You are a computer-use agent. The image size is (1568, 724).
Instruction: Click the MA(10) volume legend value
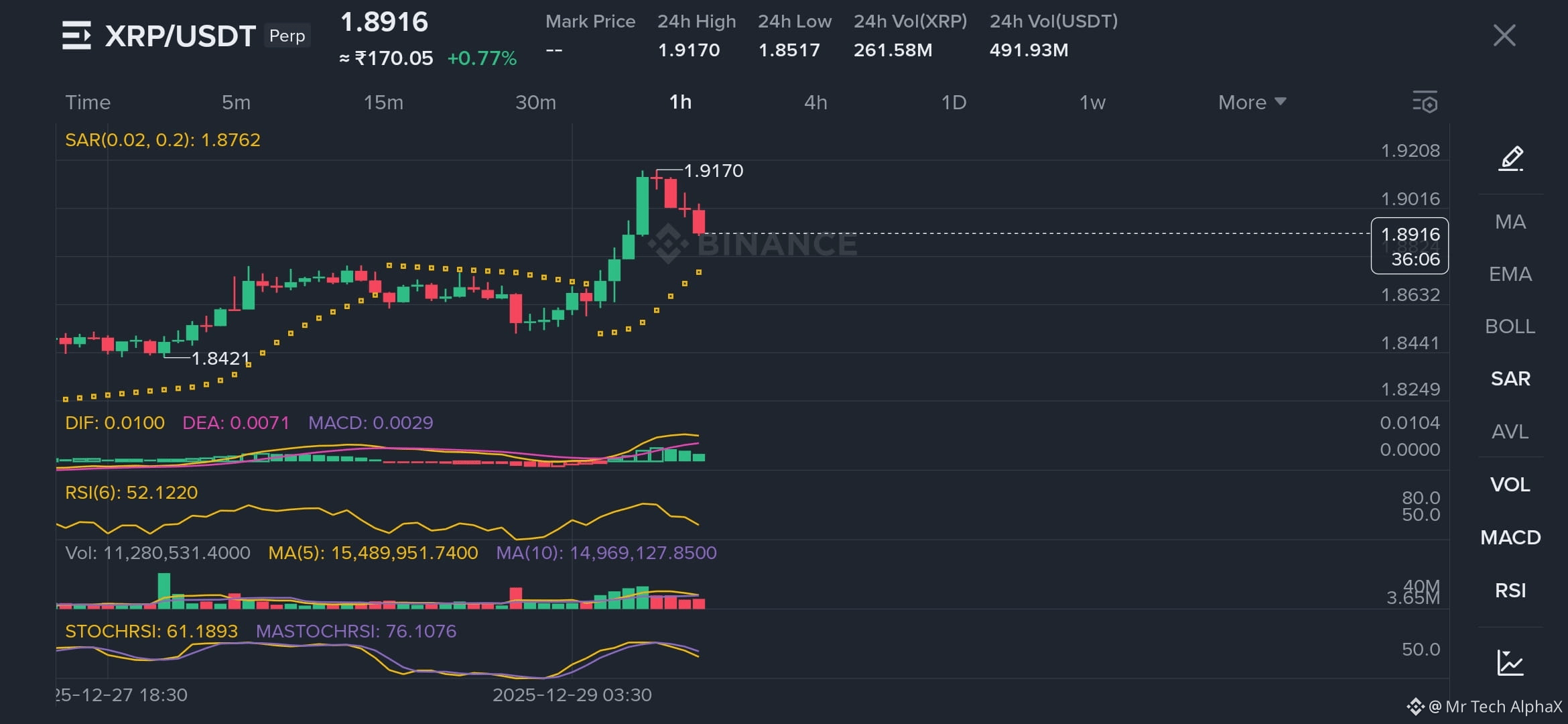pyautogui.click(x=606, y=553)
